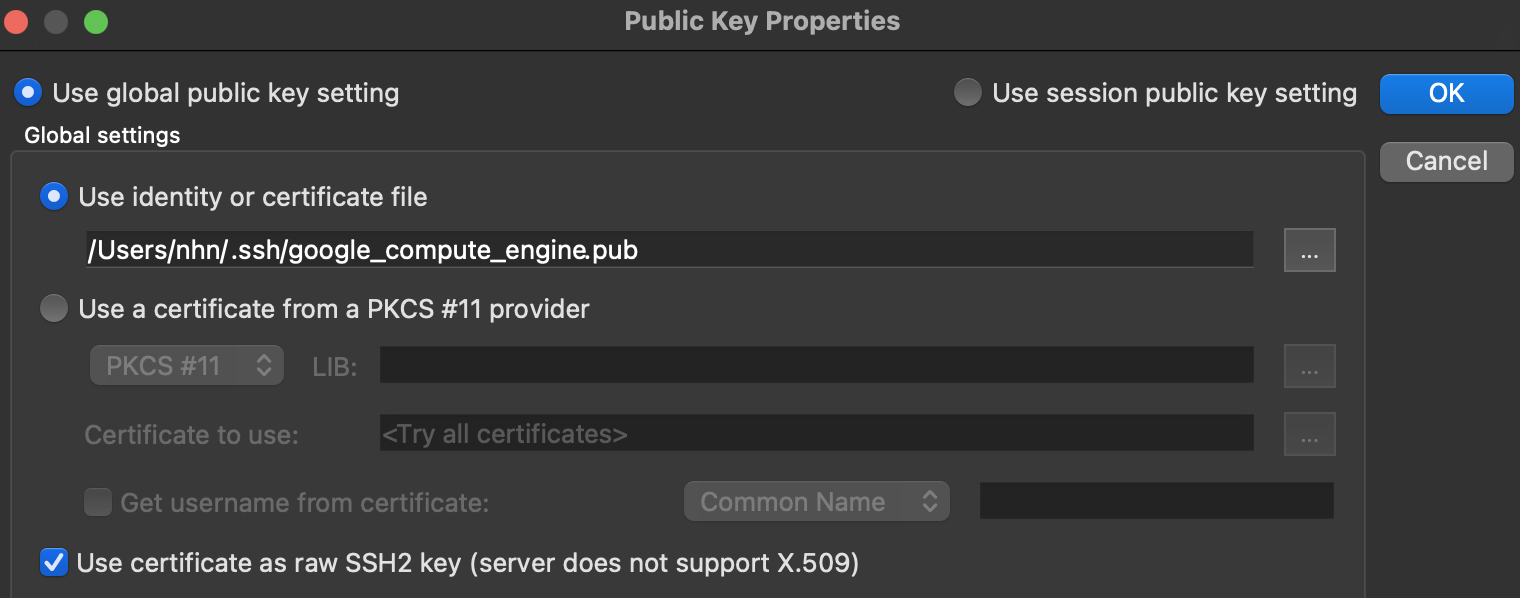Screen dimensions: 1520x598
Task: Uncheck Use certificate as raw SSH2 key
Action: pos(53,563)
